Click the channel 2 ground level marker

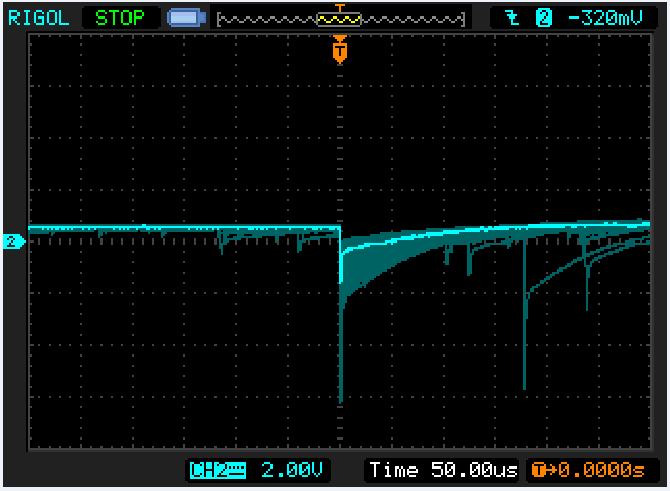(x=14, y=241)
